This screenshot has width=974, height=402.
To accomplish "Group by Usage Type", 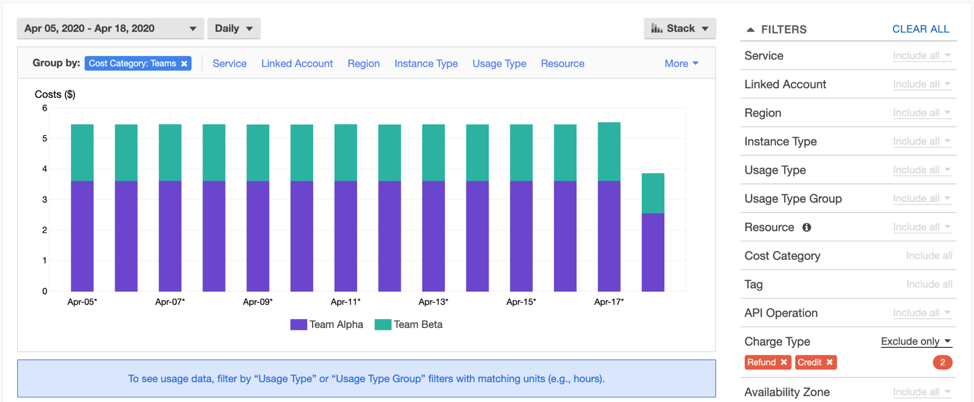I will point(499,63).
